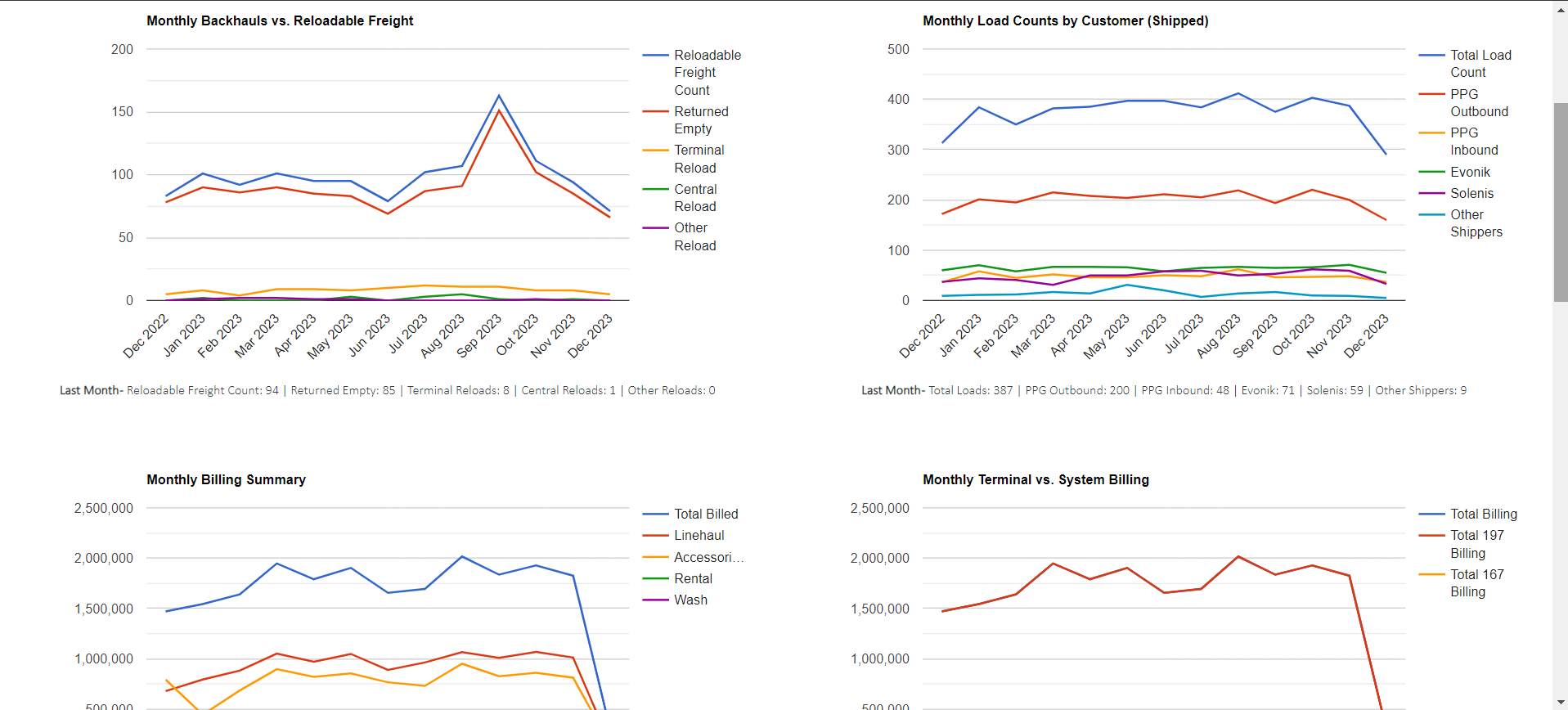Screen dimensions: 1568x710
Task: Click the Terminal Reloads: 8 summary text
Action: pyautogui.click(x=458, y=390)
